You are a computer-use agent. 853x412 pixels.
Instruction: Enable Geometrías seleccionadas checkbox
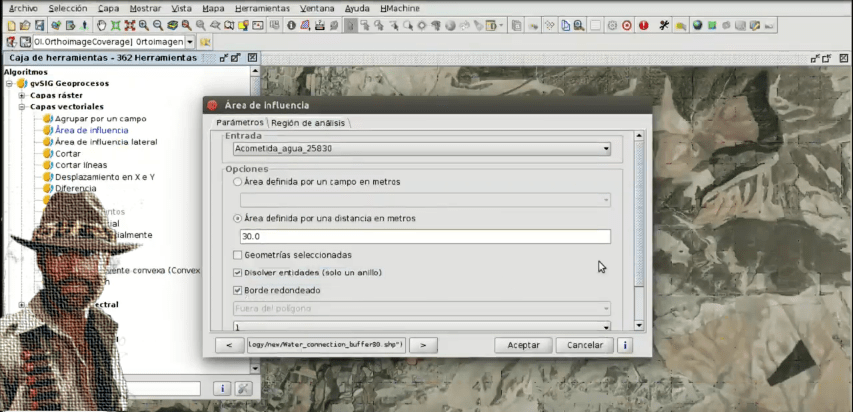(x=237, y=256)
